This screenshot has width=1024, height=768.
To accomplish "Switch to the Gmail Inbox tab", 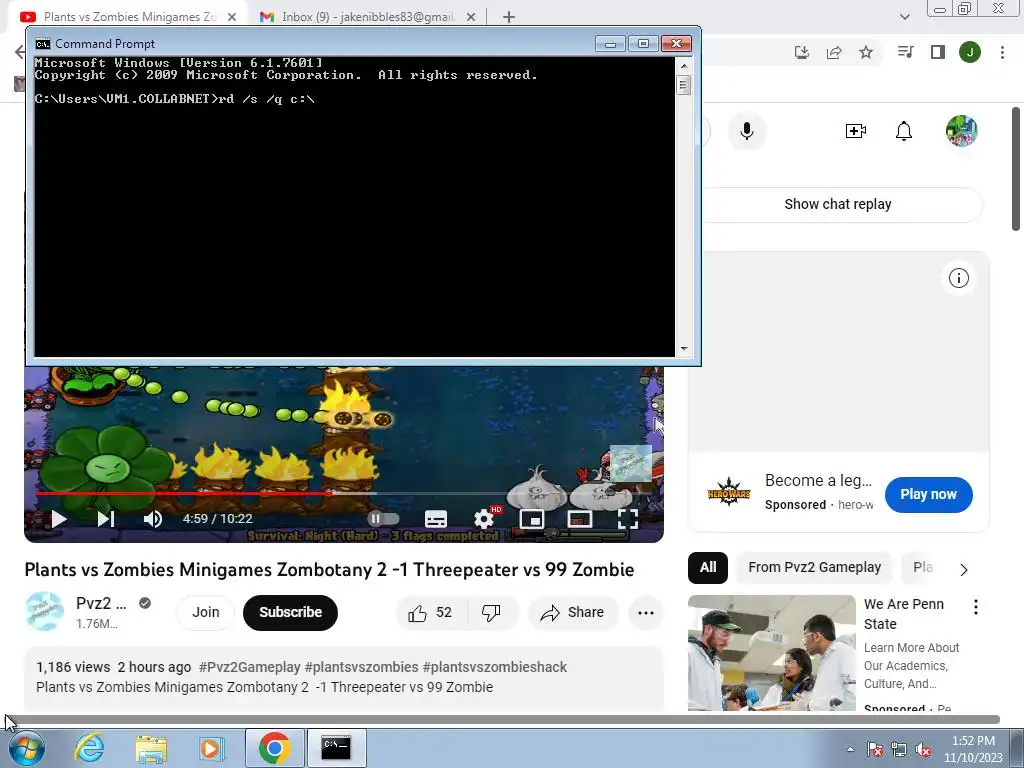I will point(367,17).
